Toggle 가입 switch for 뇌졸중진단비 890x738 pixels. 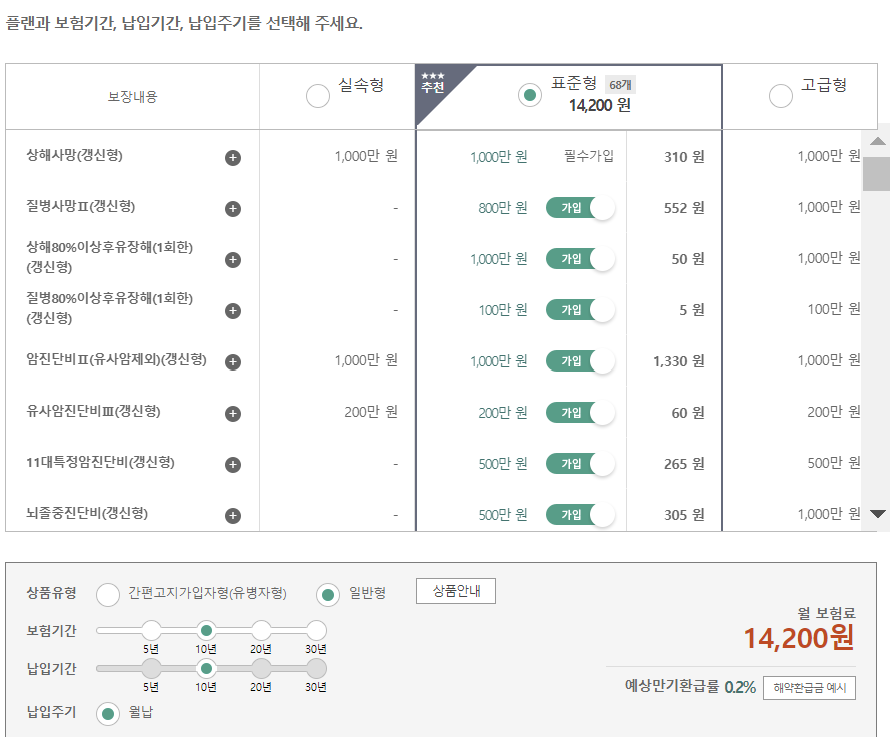coord(580,515)
